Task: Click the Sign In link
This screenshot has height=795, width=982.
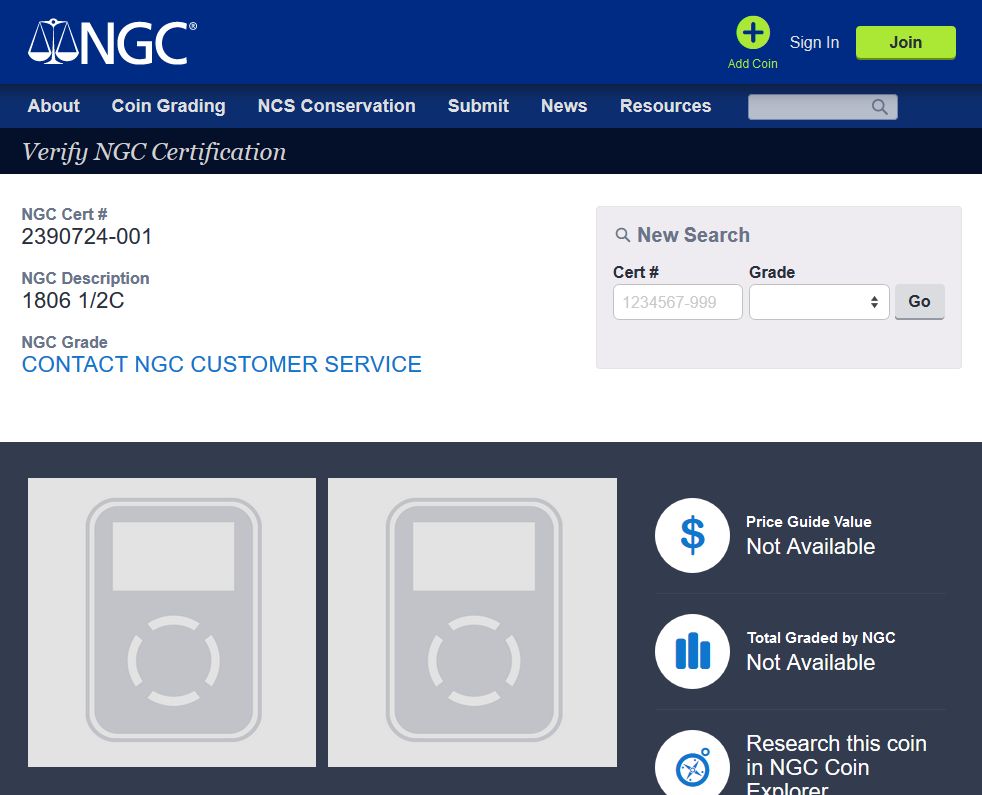Action: [x=814, y=43]
